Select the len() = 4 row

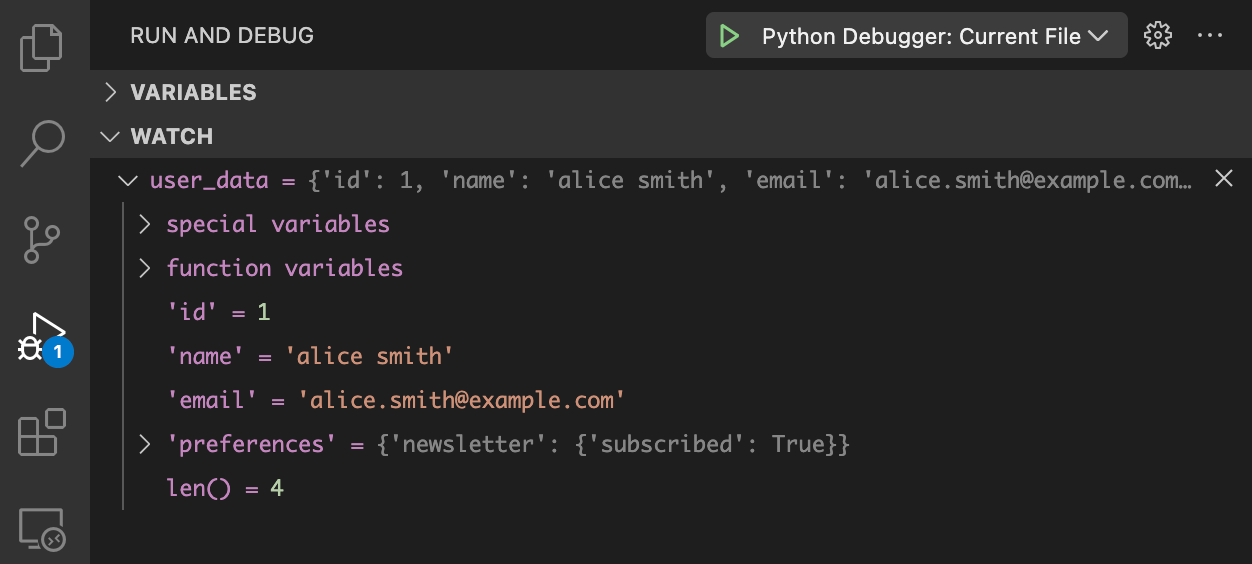pyautogui.click(x=670, y=488)
